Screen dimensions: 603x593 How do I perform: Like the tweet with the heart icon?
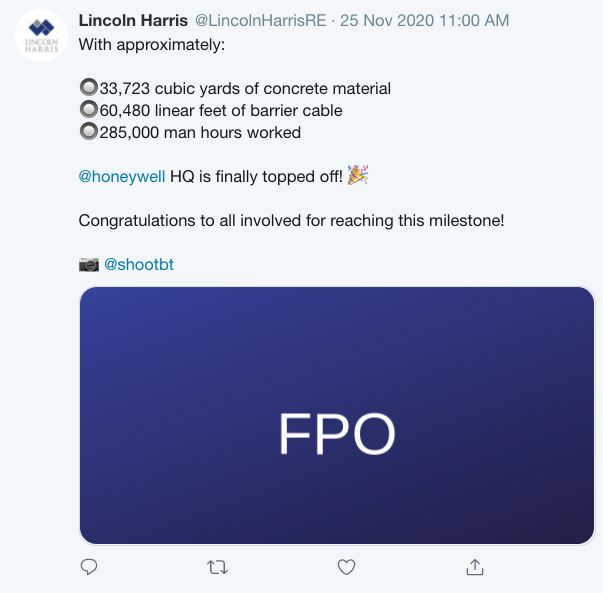click(346, 567)
